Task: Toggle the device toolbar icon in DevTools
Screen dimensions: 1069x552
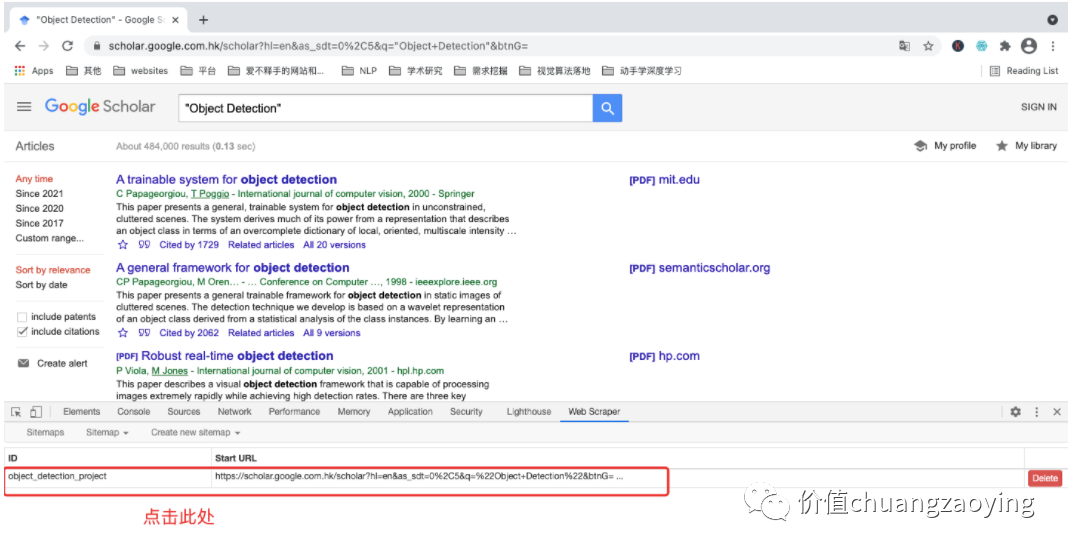Action: [36, 412]
